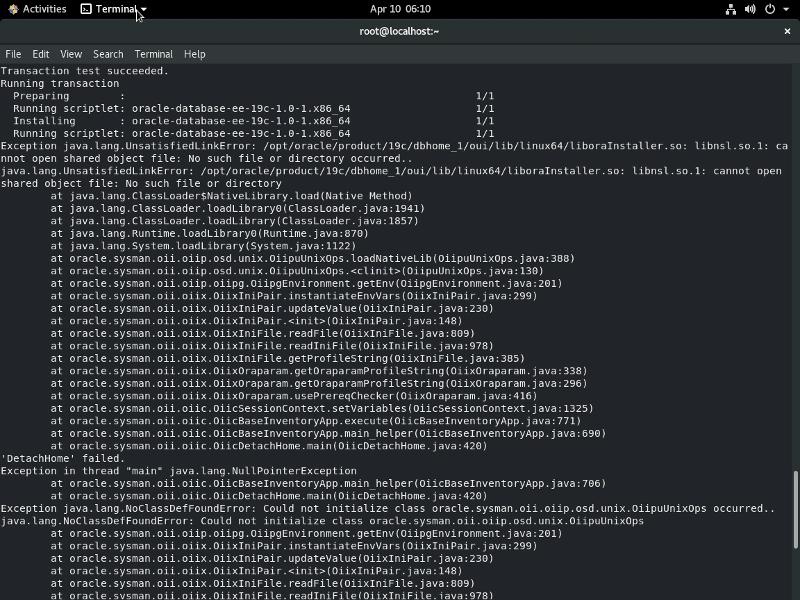Click the Terminal app icon in top bar
Viewport: 800px width, 600px height.
pyautogui.click(x=86, y=9)
